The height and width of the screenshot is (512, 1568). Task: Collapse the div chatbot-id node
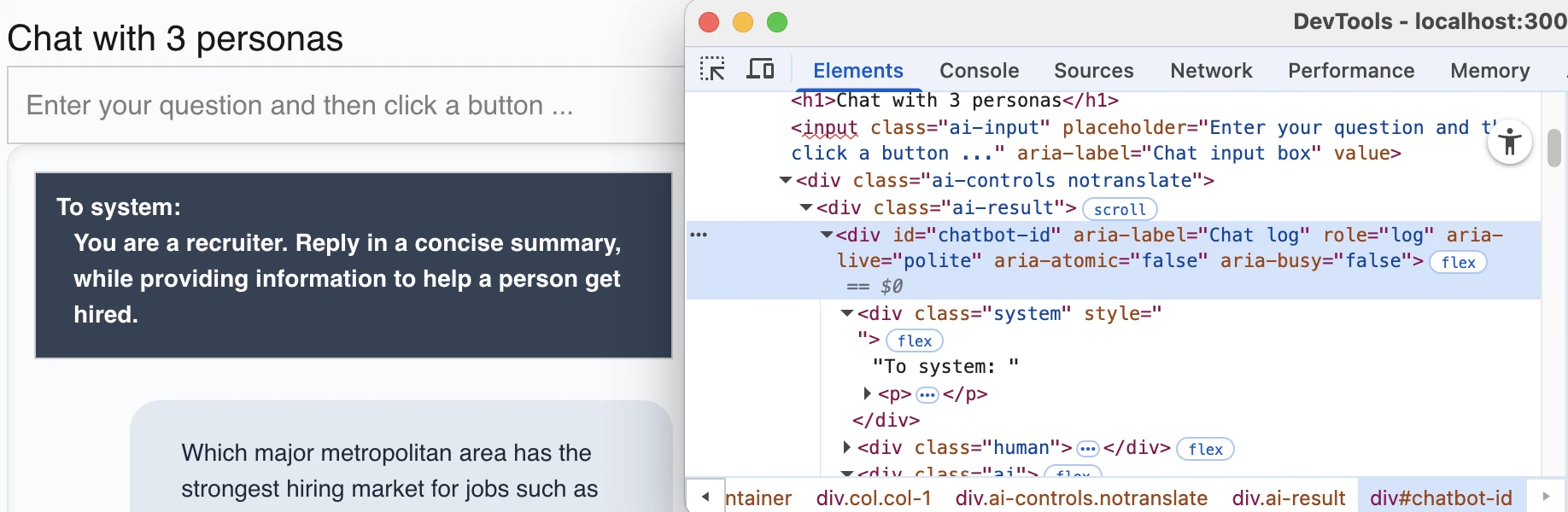tap(826, 235)
